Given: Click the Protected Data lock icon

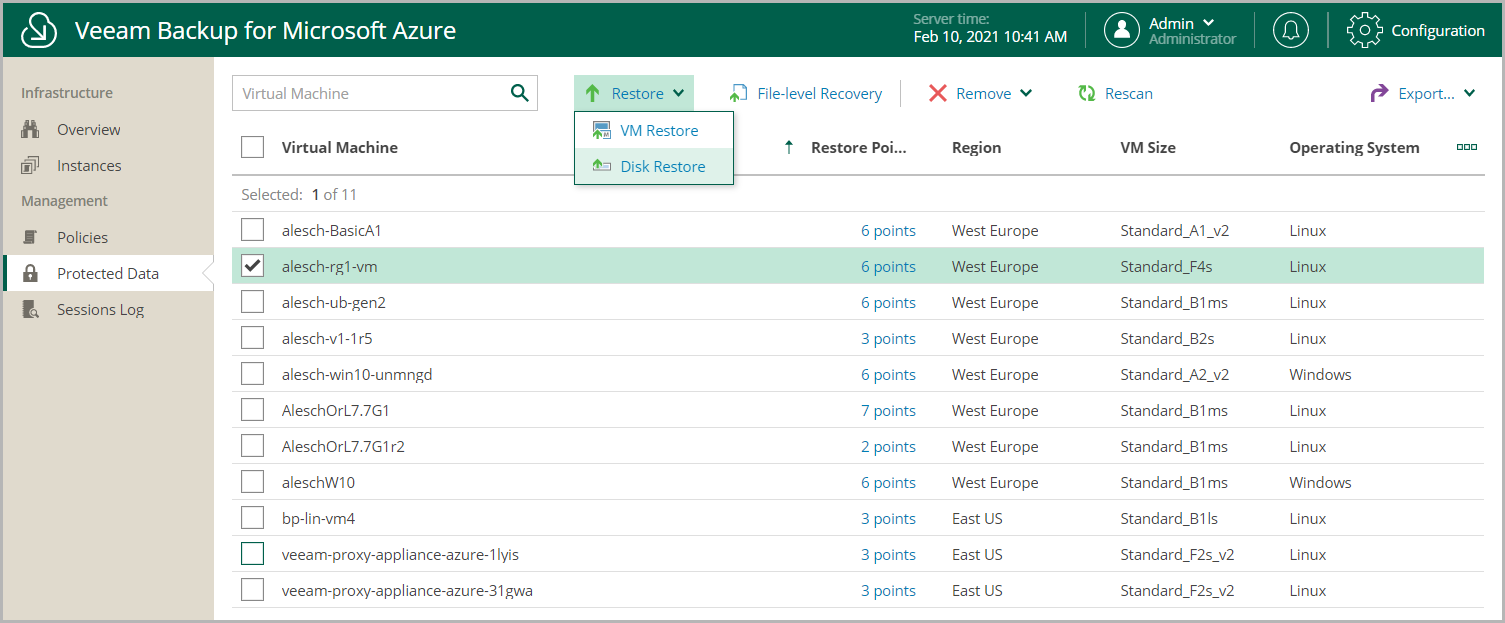Looking at the screenshot, I should pyautogui.click(x=30, y=273).
